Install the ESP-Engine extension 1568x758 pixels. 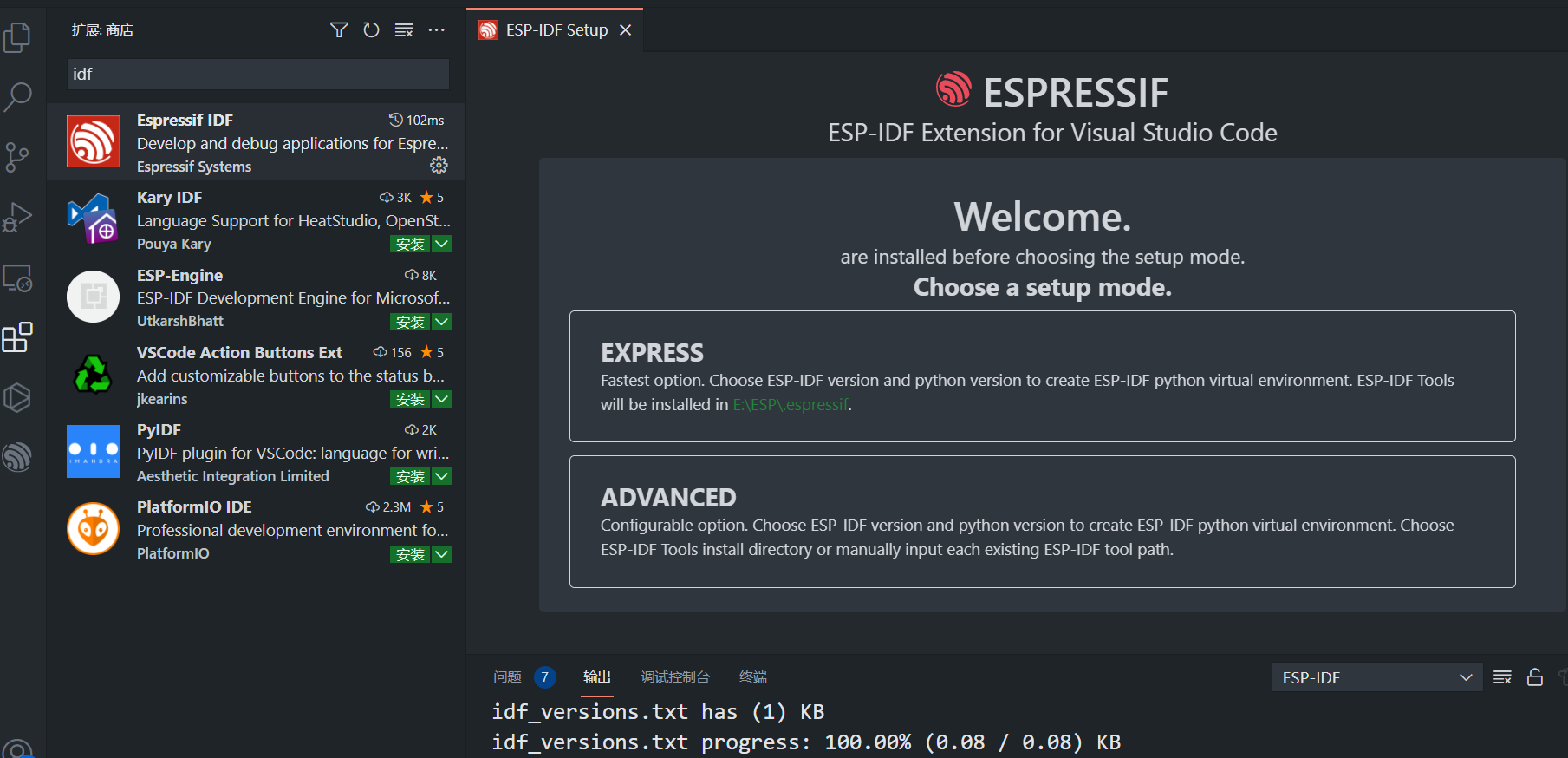coord(410,322)
